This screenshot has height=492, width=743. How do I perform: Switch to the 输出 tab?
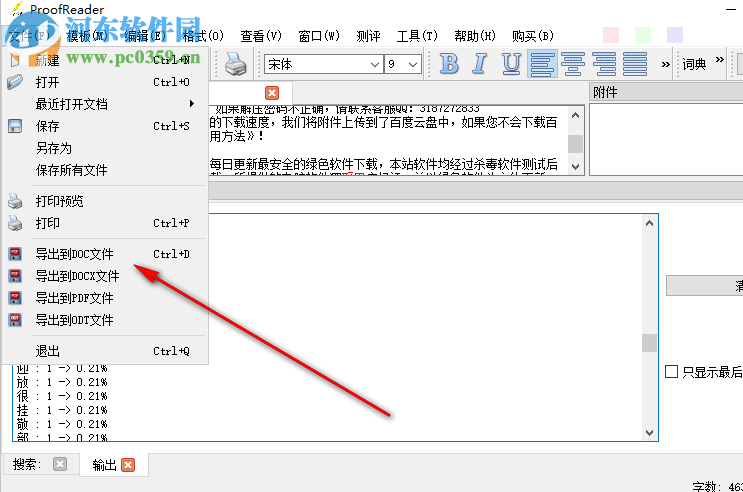click(x=104, y=465)
